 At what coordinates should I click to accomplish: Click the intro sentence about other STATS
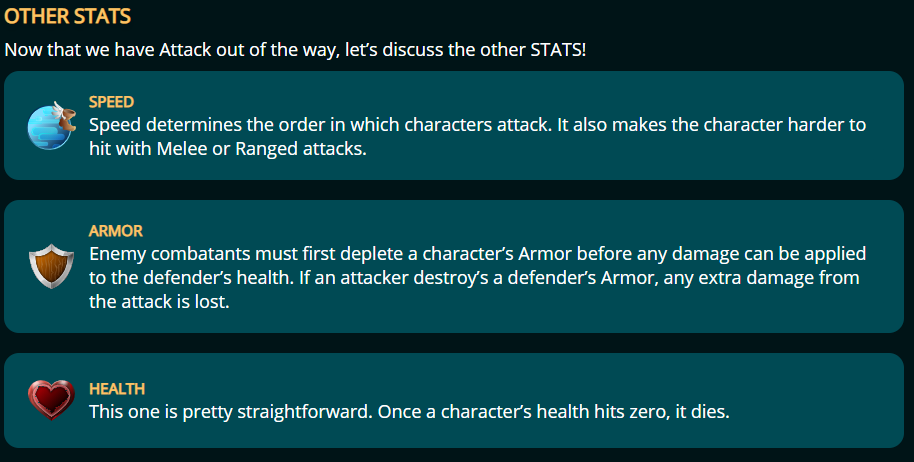(295, 50)
